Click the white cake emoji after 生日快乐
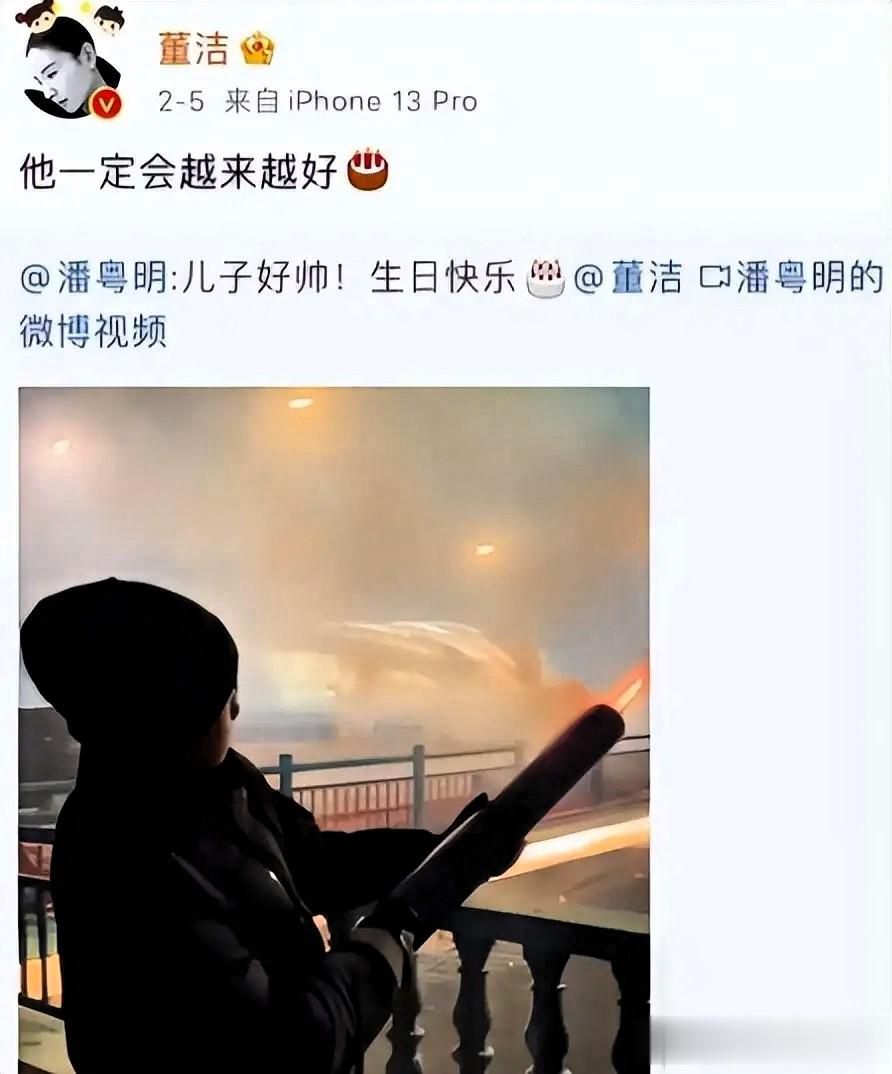The width and height of the screenshot is (892, 1074). (x=546, y=278)
